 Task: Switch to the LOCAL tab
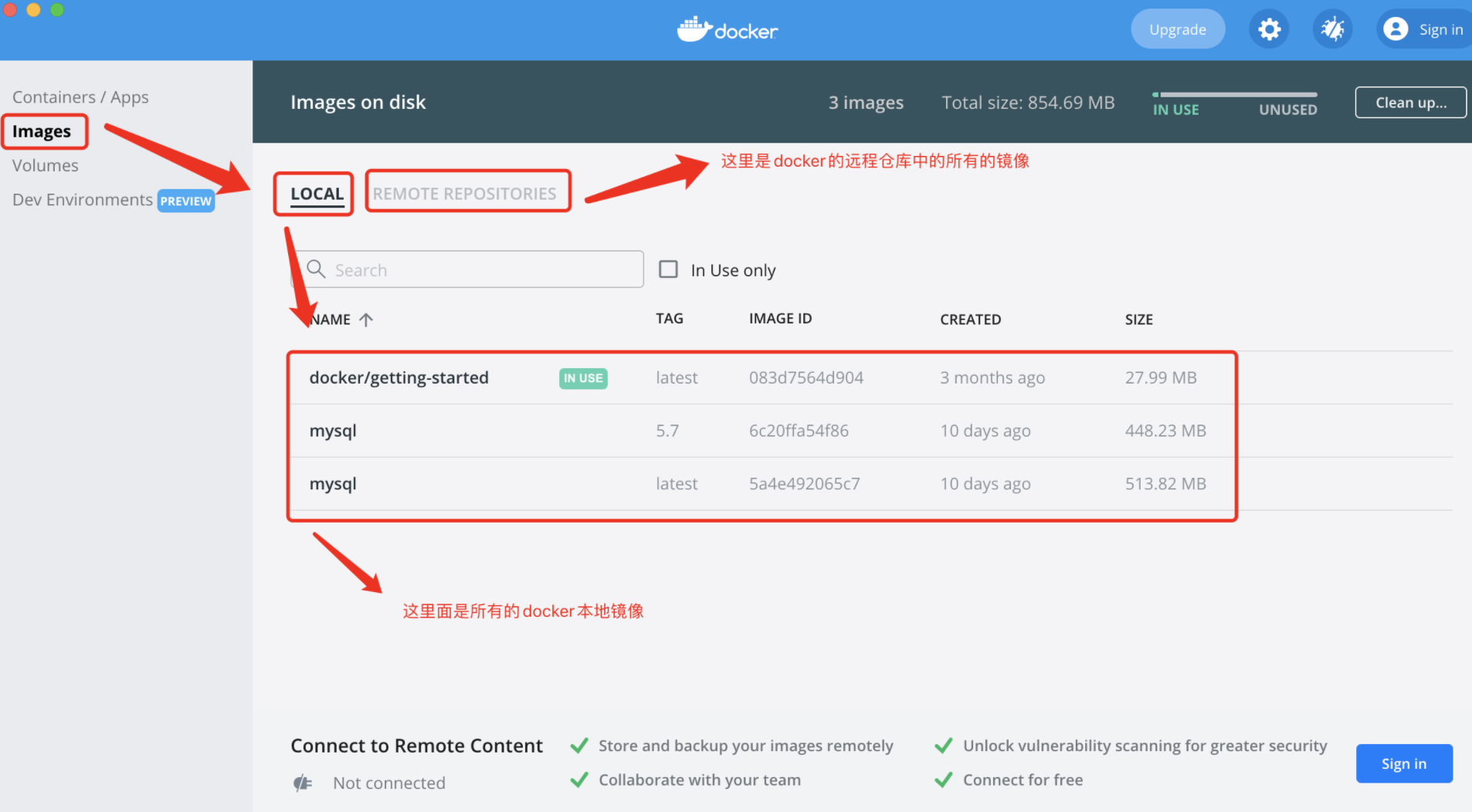317,194
